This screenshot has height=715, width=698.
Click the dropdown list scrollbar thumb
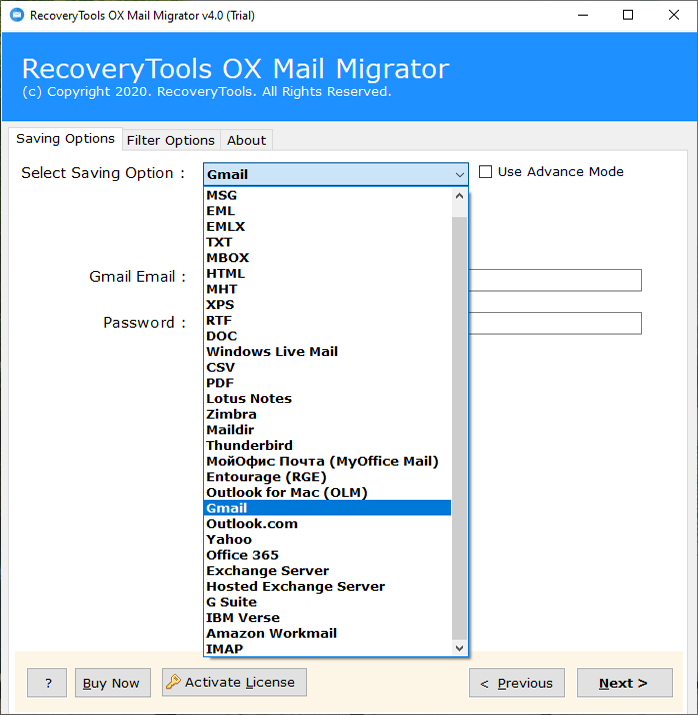click(460, 428)
